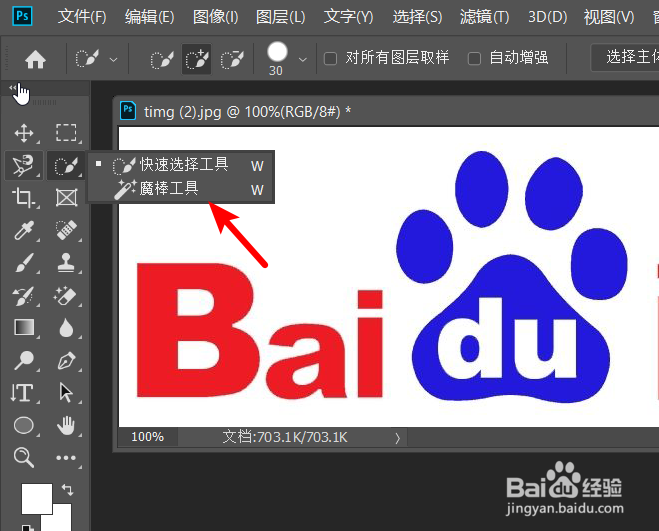The height and width of the screenshot is (531, 659).
Task: Swap foreground and background colors
Action: pos(67,489)
